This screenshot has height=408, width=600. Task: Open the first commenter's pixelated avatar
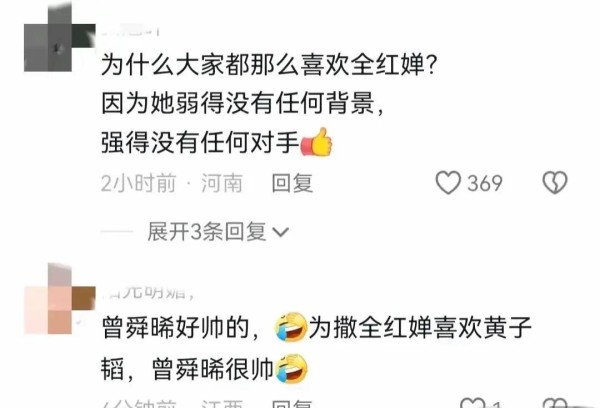point(59,38)
